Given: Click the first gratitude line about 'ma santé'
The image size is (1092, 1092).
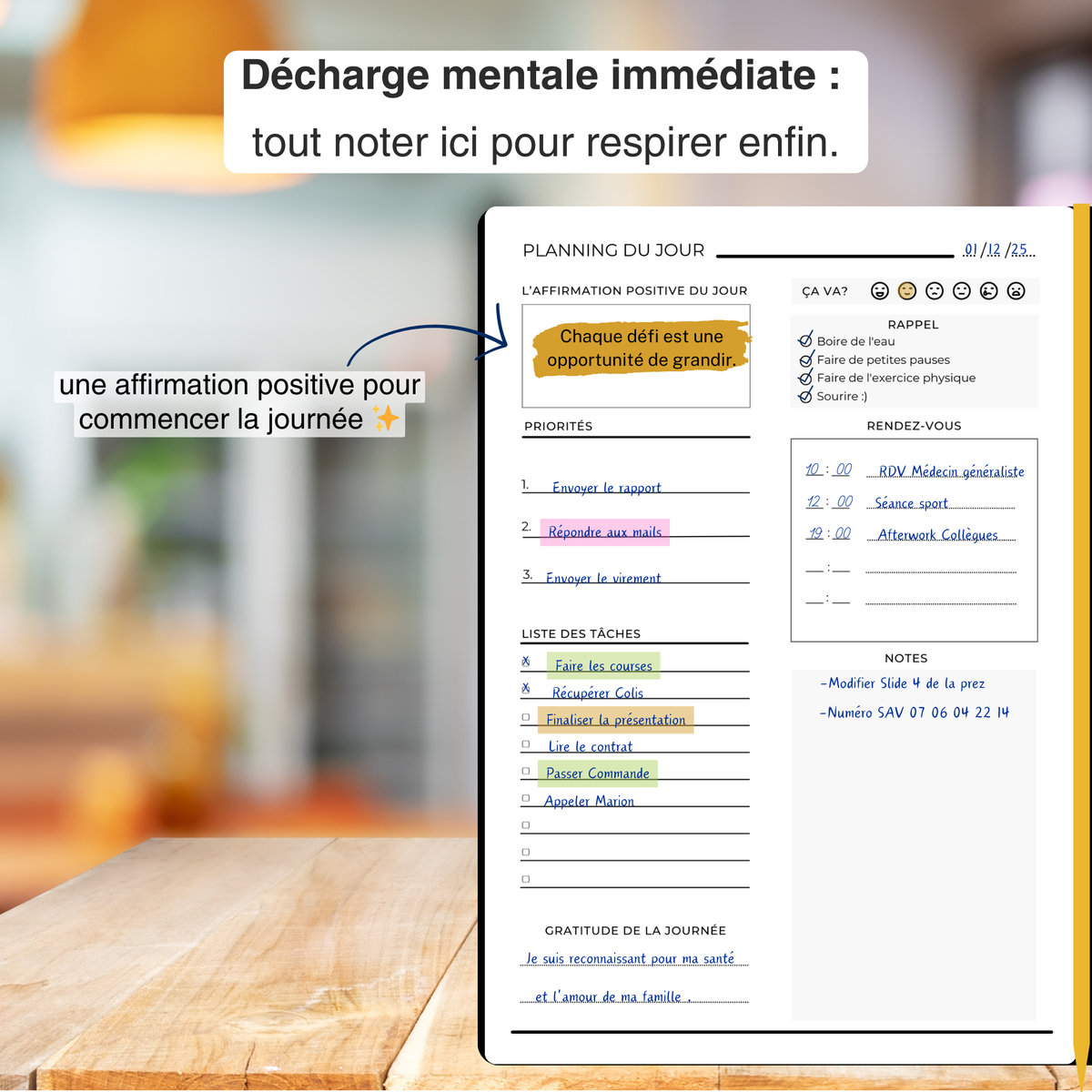Looking at the screenshot, I should (x=630, y=958).
